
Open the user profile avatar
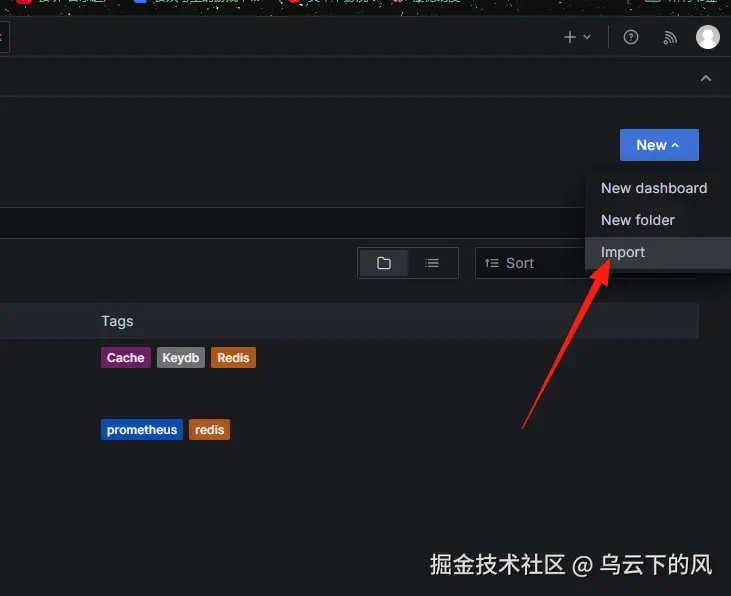click(708, 37)
